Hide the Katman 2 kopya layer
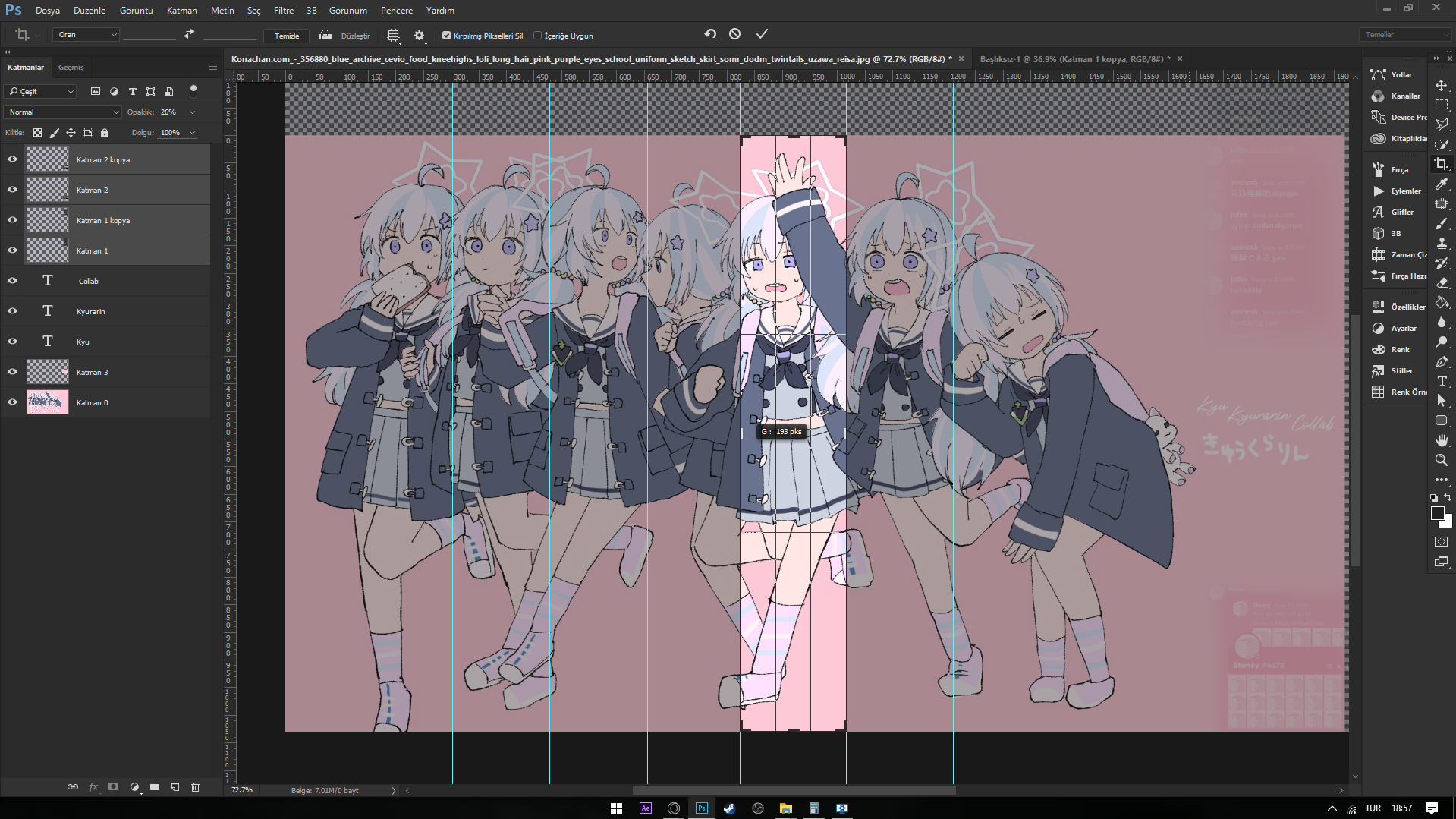 pyautogui.click(x=12, y=159)
